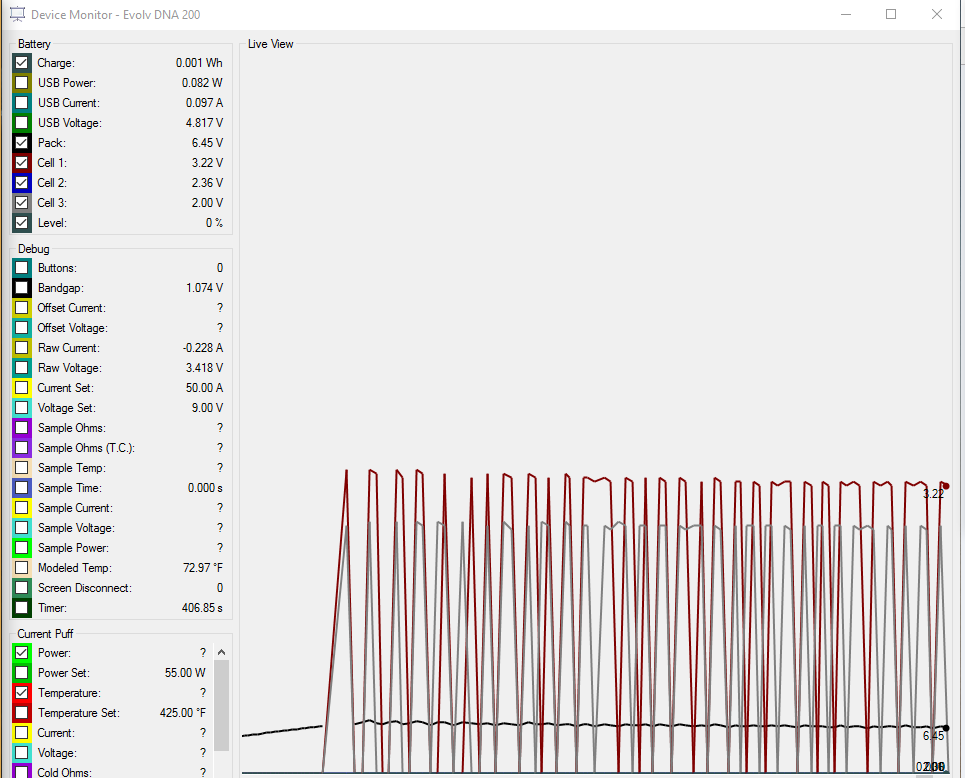Viewport: 965px width, 778px height.
Task: Enable the Buttons debug checkbox
Action: click(22, 268)
